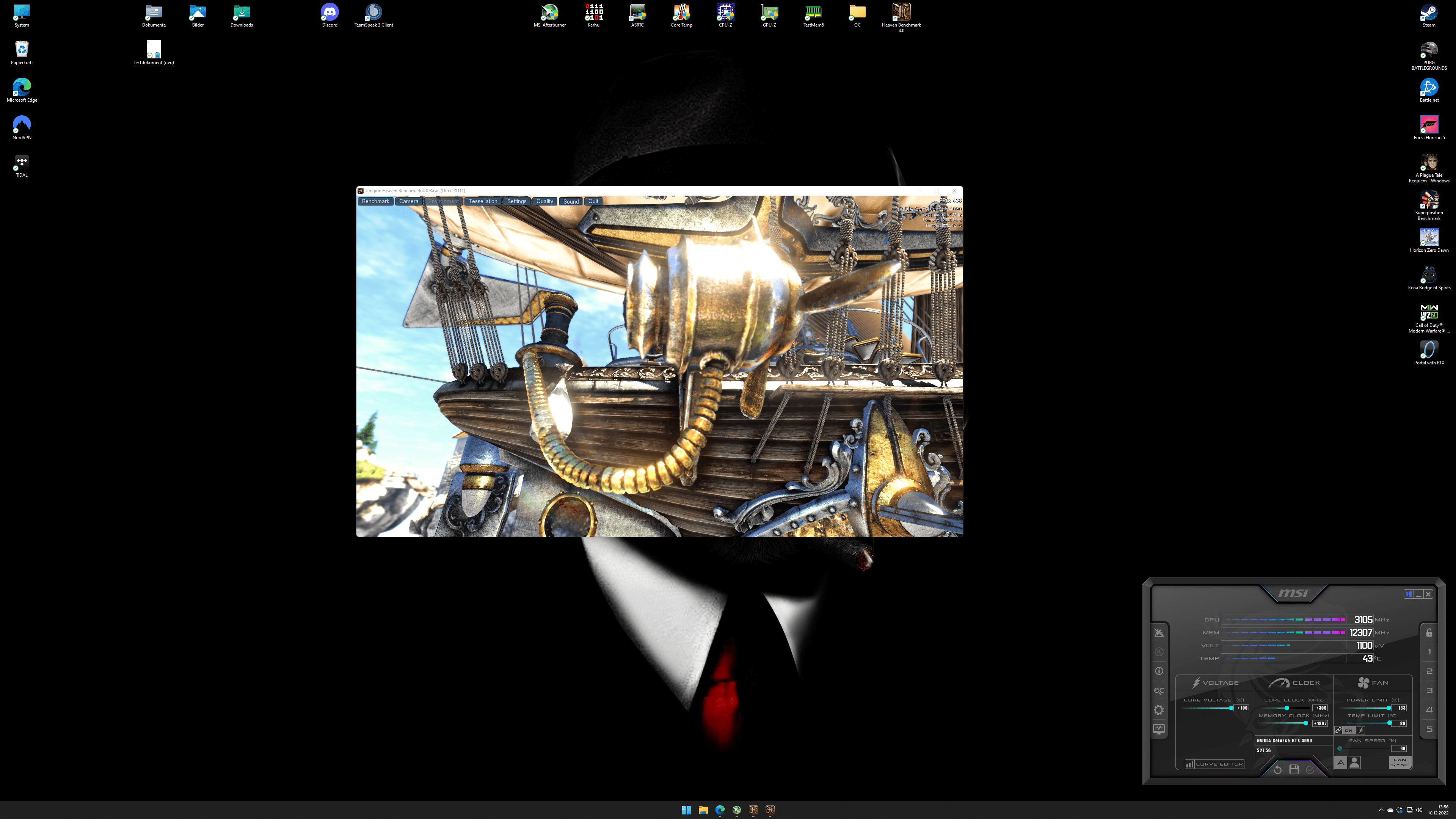Toggle startup apply Windows logo button
The height and width of the screenshot is (819, 1456).
1409,594
